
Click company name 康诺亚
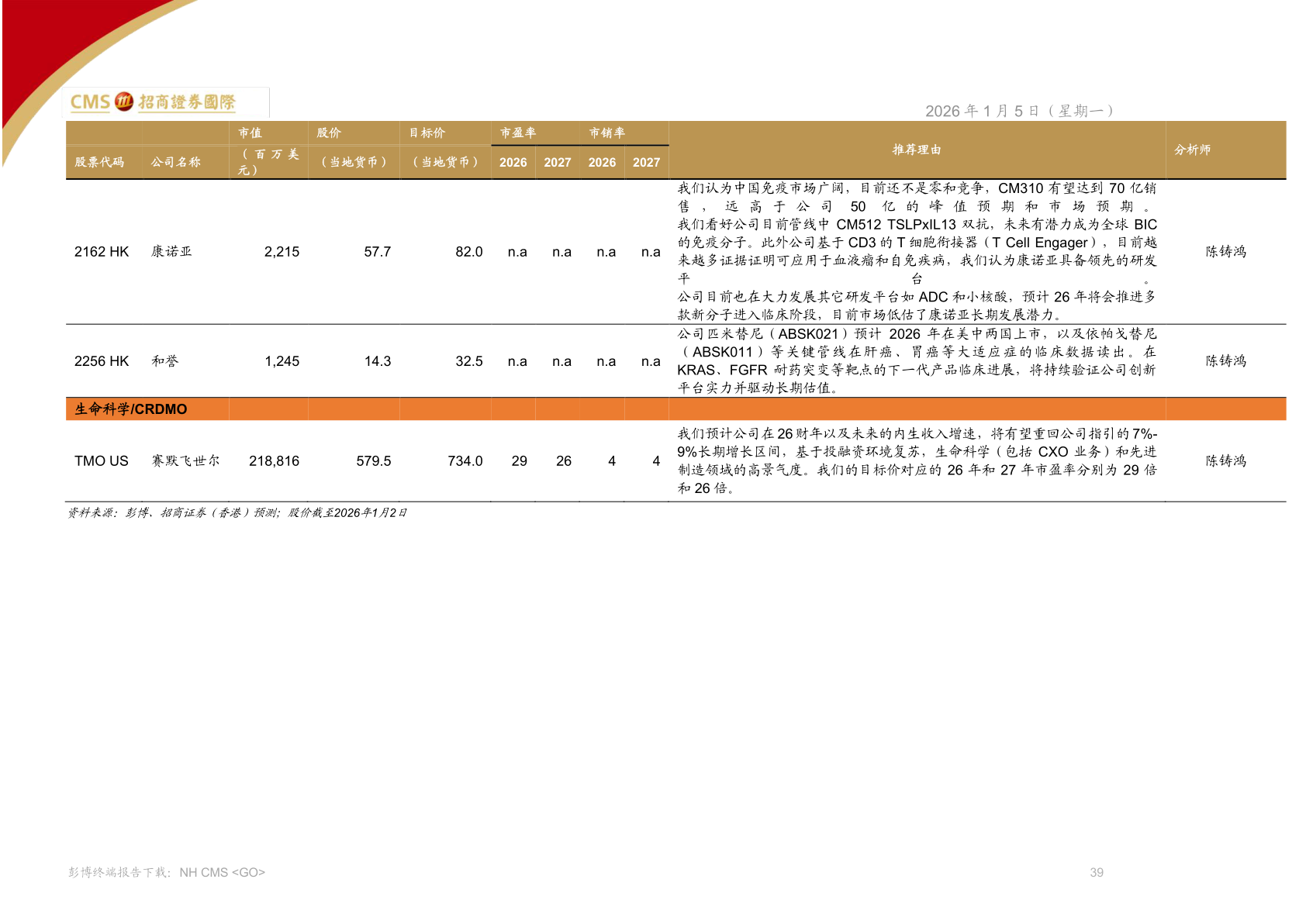tap(171, 252)
